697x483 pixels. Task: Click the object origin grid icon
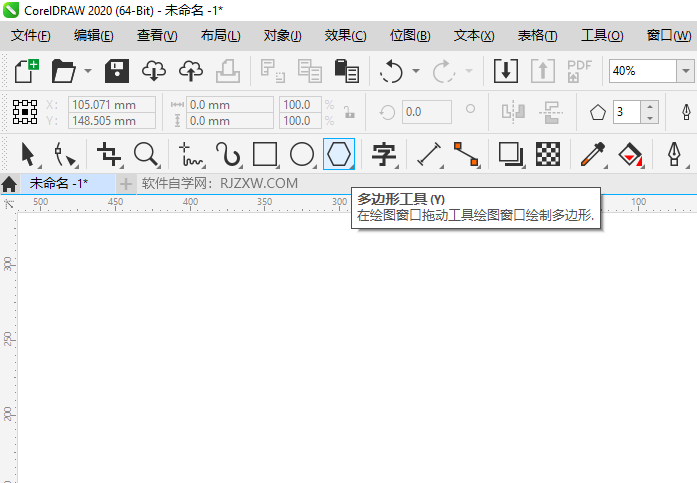point(25,112)
